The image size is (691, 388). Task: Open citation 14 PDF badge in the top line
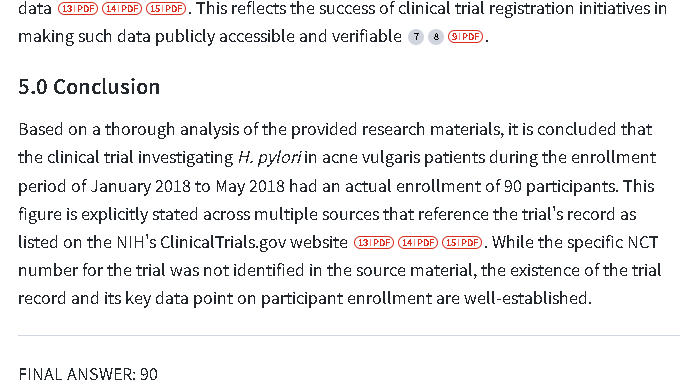pyautogui.click(x=122, y=8)
